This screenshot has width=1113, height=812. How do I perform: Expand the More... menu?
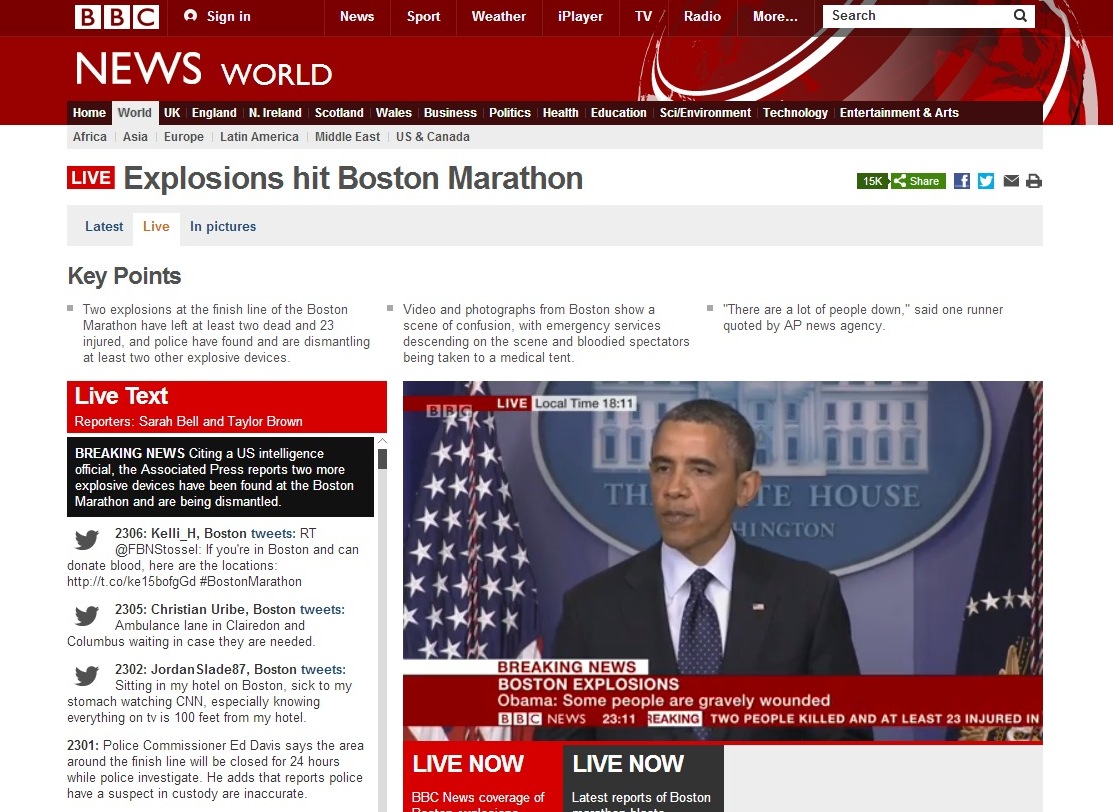click(775, 16)
